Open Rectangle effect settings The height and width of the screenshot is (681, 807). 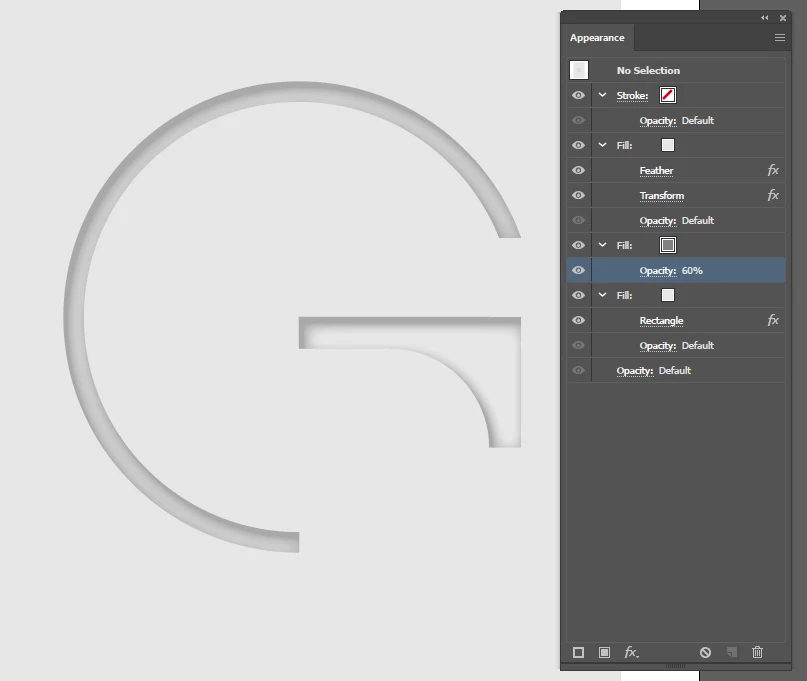[661, 321]
